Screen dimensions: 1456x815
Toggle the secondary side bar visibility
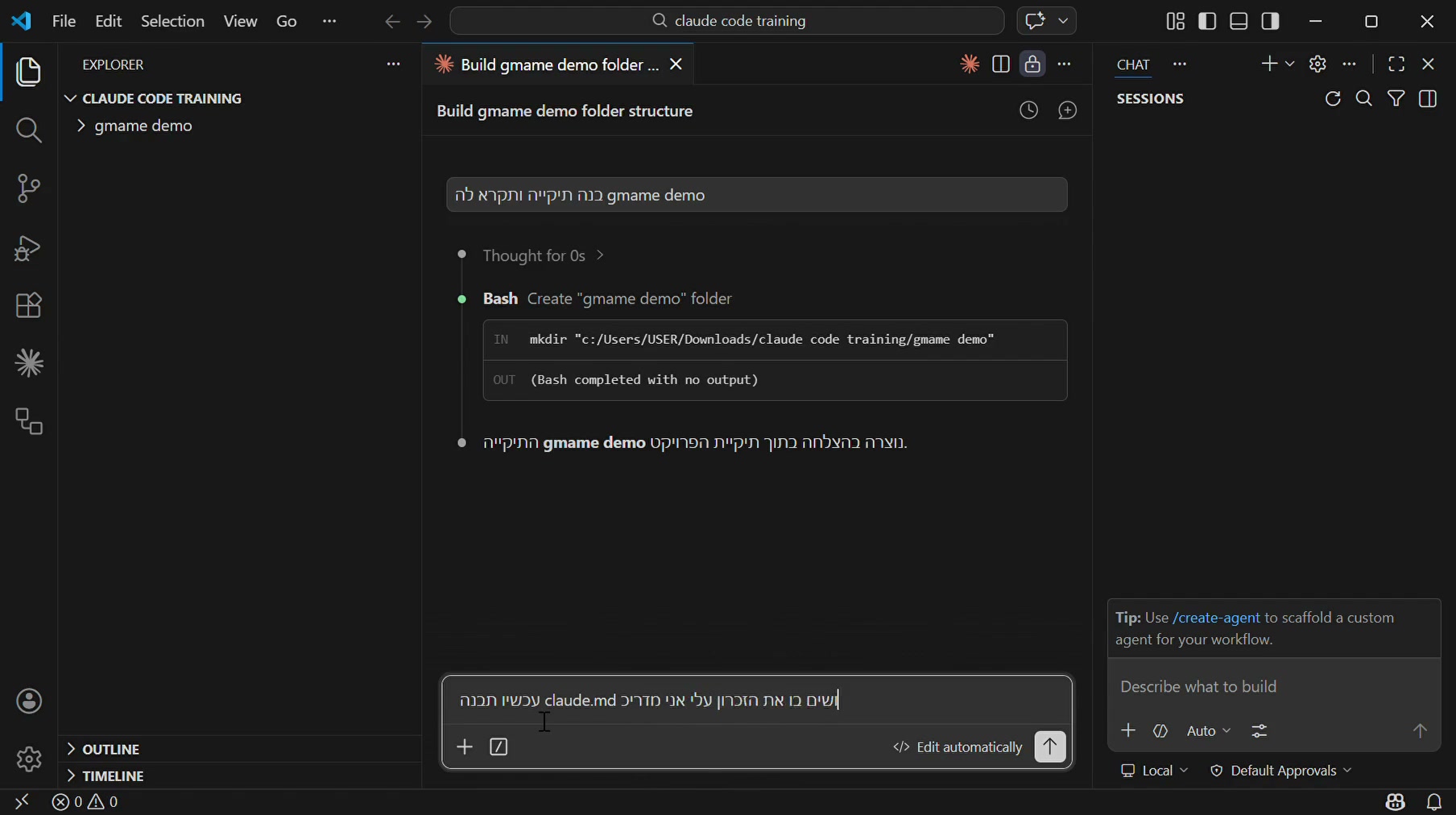(x=1271, y=22)
